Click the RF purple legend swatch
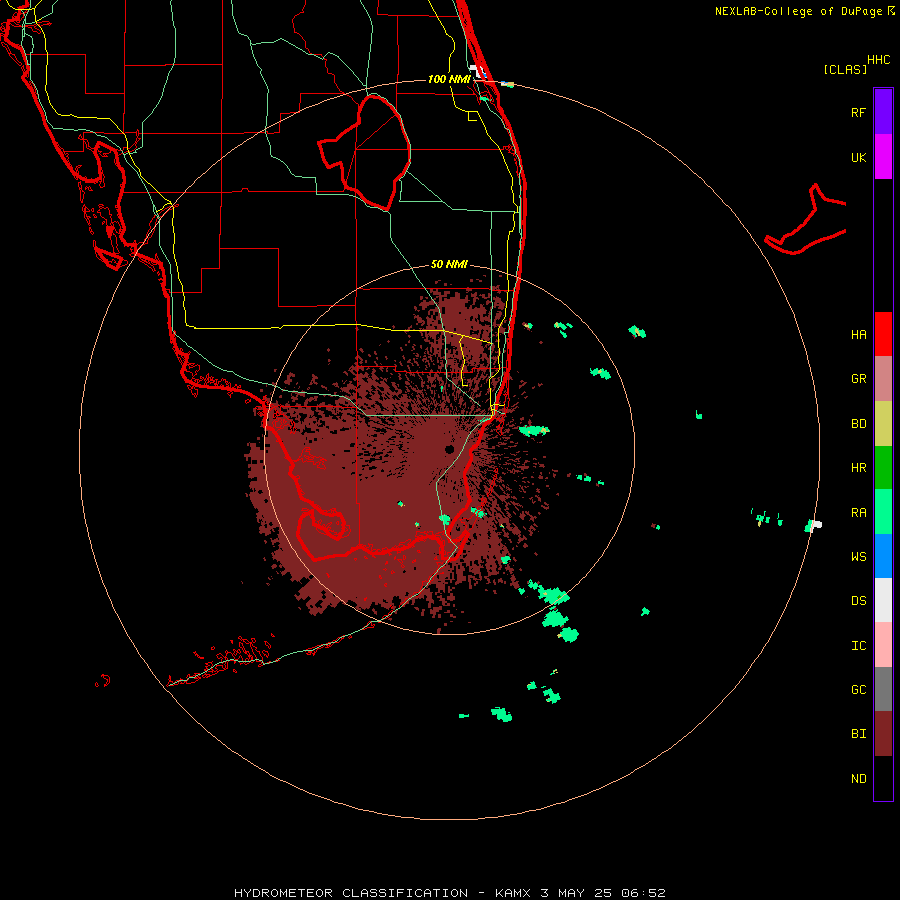Screen dimensions: 900x900 [883, 112]
